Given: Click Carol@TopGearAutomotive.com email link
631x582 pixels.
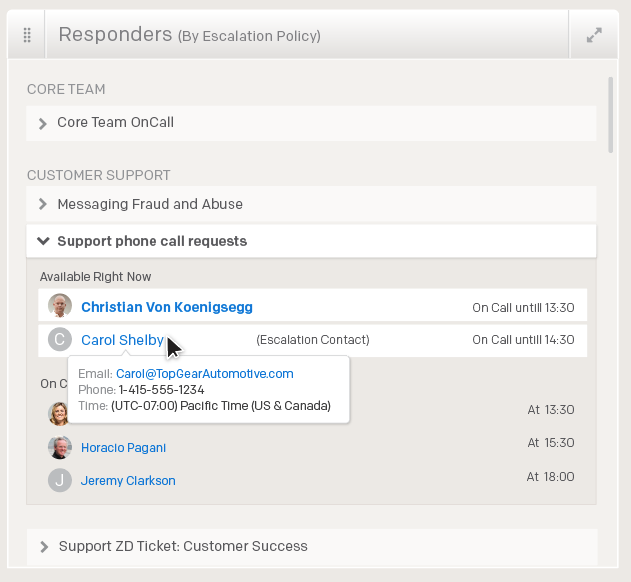Looking at the screenshot, I should pos(204,374).
